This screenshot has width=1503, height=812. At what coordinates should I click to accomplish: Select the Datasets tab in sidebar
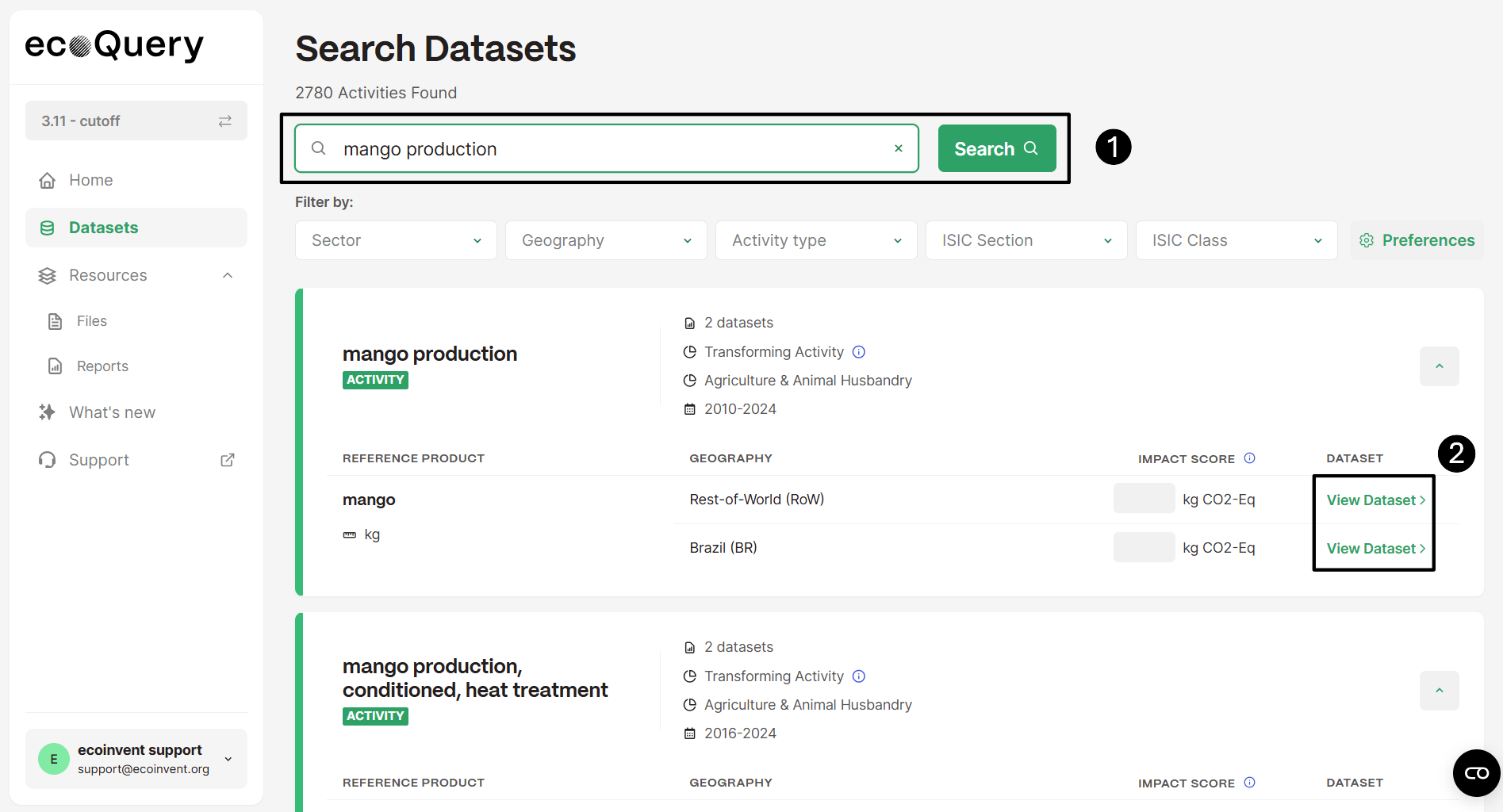pos(103,228)
